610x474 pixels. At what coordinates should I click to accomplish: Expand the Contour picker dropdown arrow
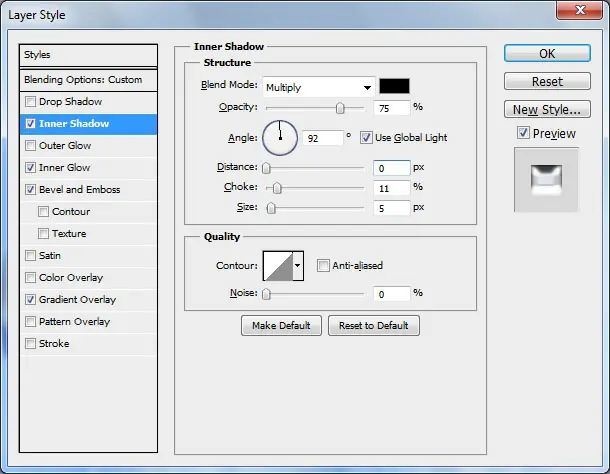[298, 266]
